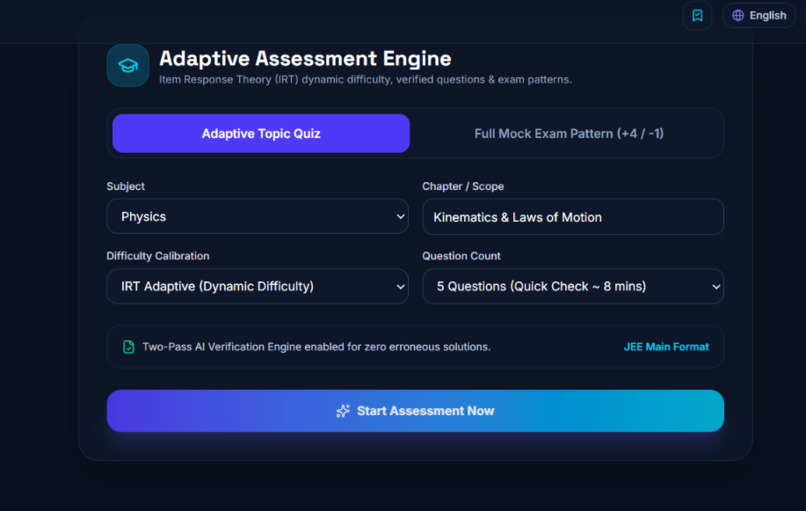Click the JEE Main Format label

point(666,347)
